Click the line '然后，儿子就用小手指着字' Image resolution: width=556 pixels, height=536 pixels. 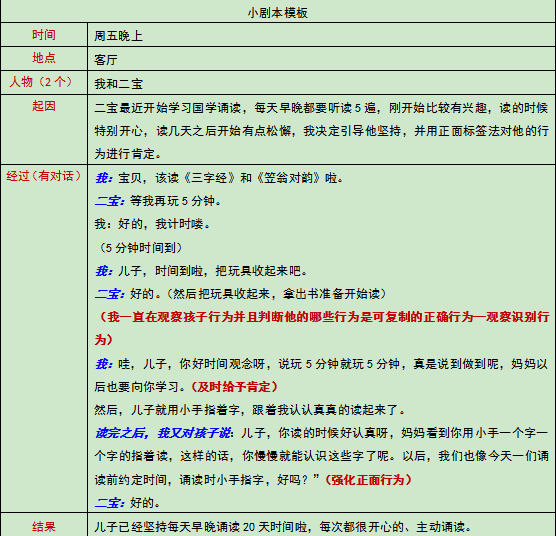coord(250,410)
